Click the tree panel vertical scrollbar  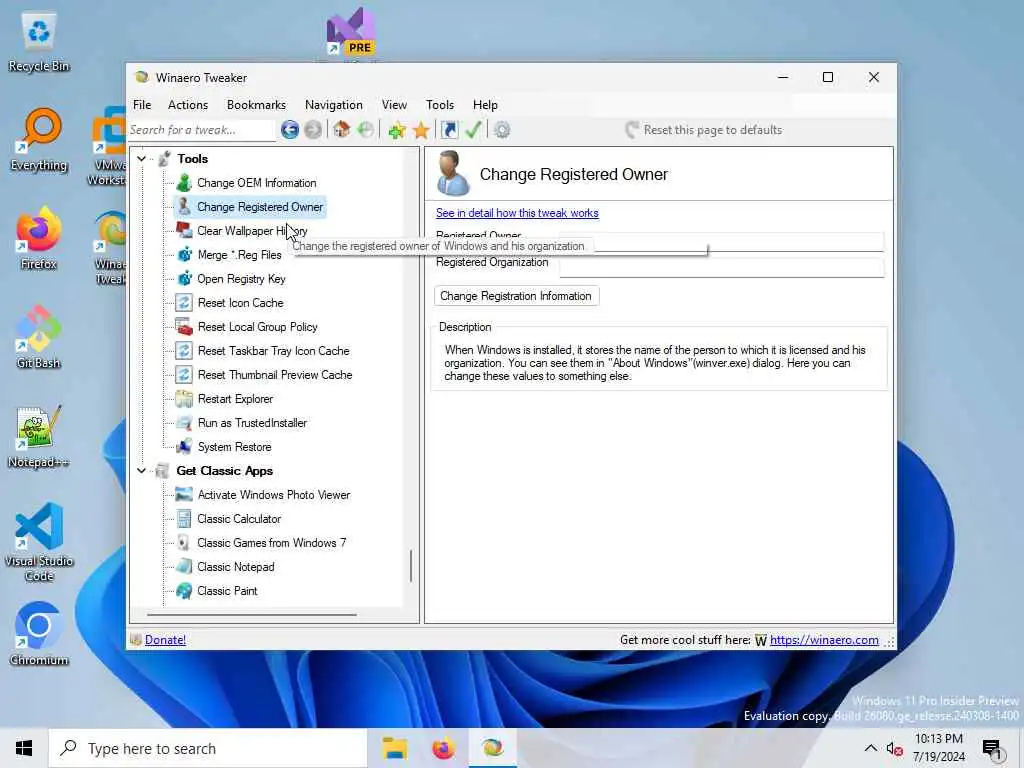[411, 566]
